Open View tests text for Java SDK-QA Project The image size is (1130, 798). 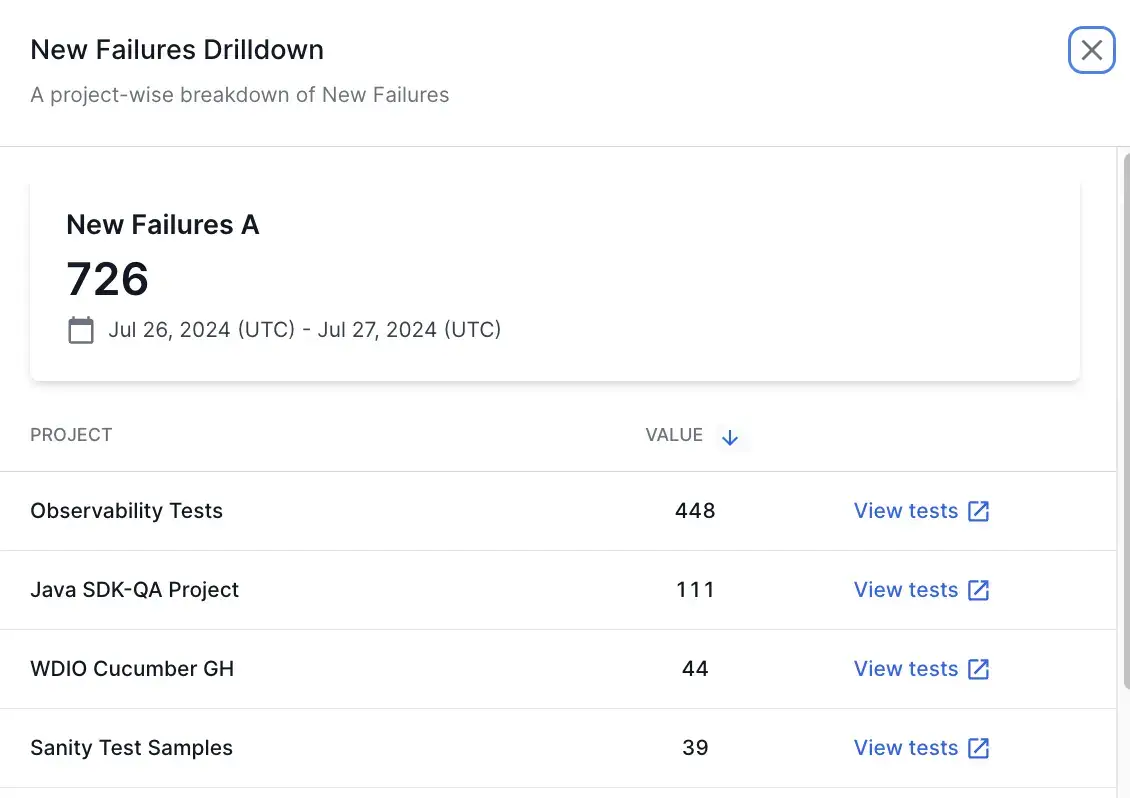point(905,590)
